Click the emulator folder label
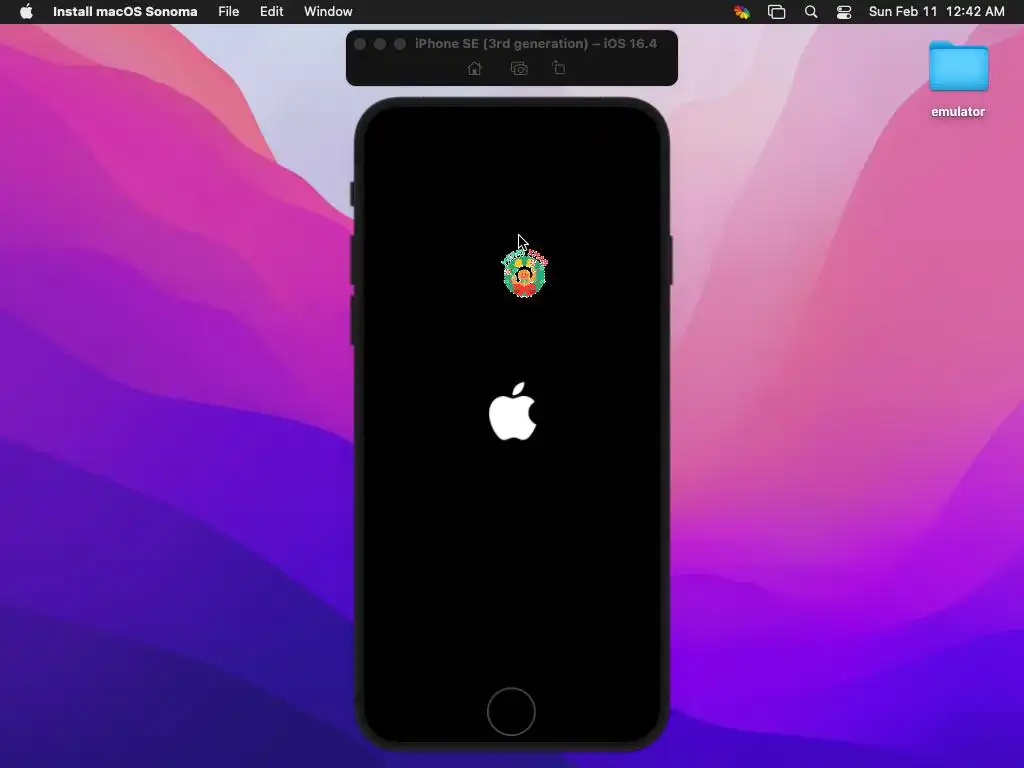Screen dimensions: 1024x768 tap(958, 112)
